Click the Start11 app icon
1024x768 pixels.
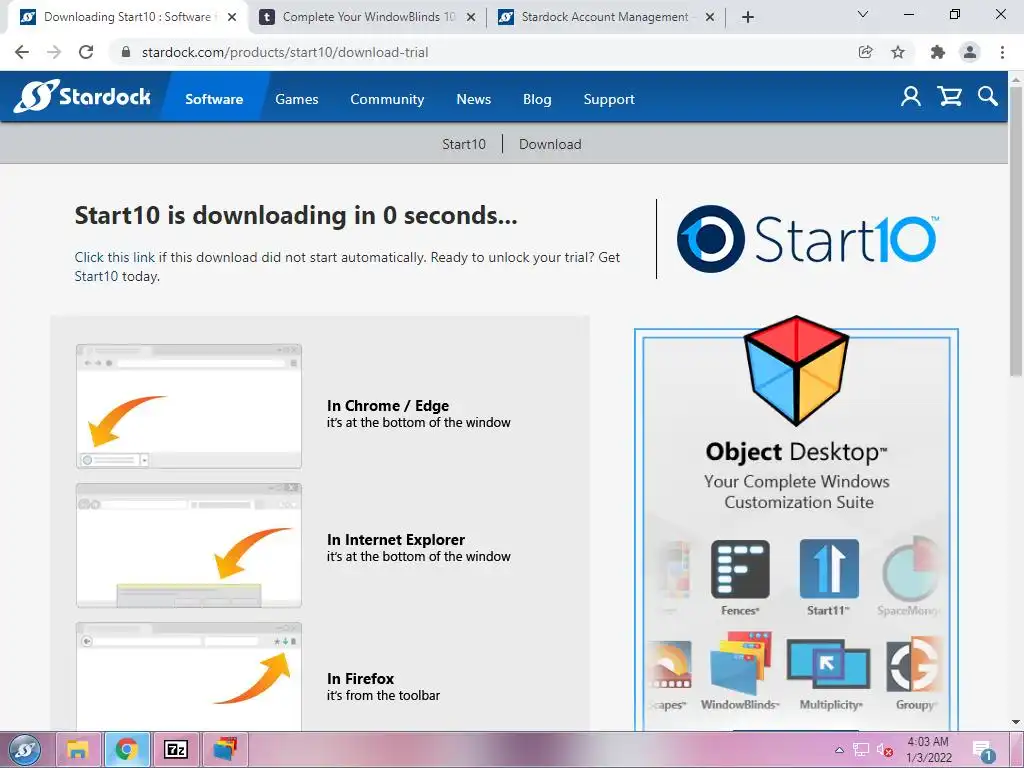[x=829, y=569]
